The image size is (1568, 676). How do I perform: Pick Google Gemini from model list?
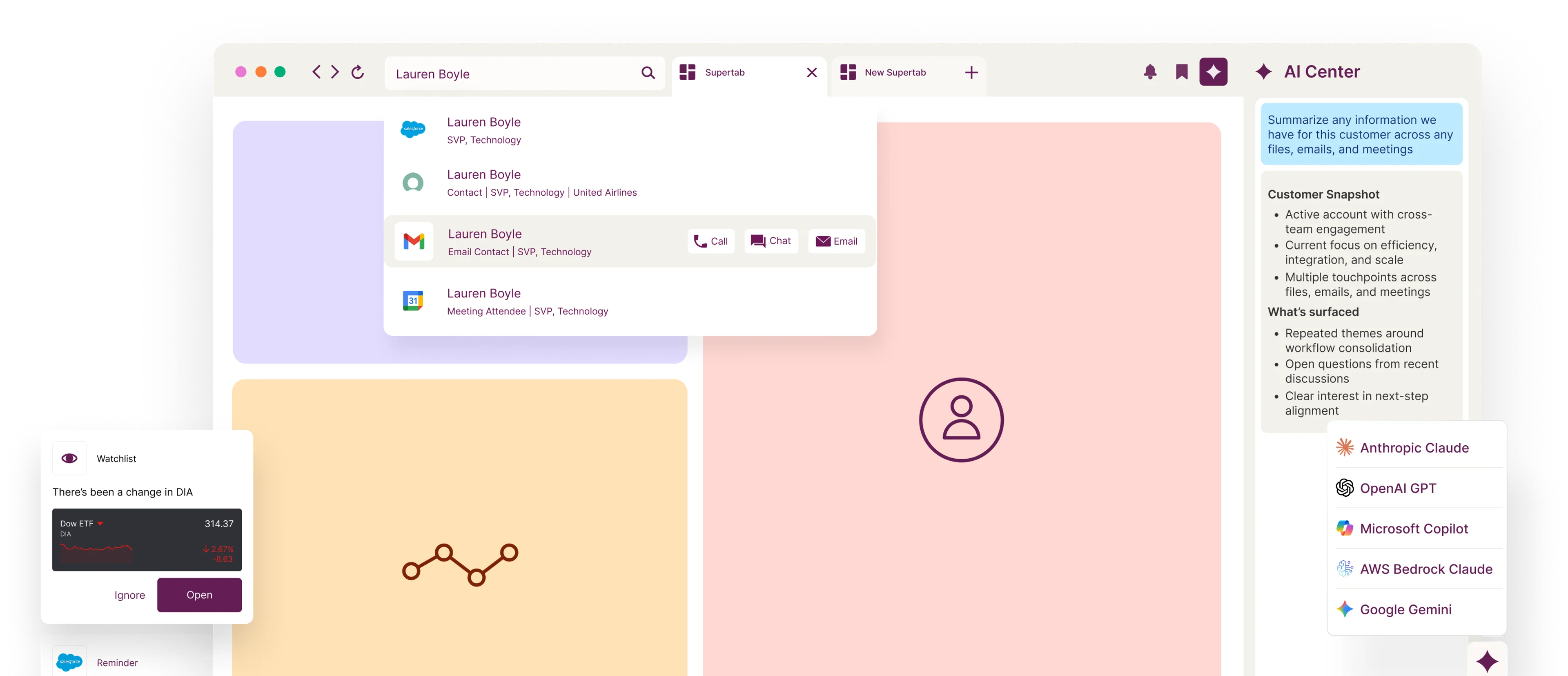[1405, 609]
